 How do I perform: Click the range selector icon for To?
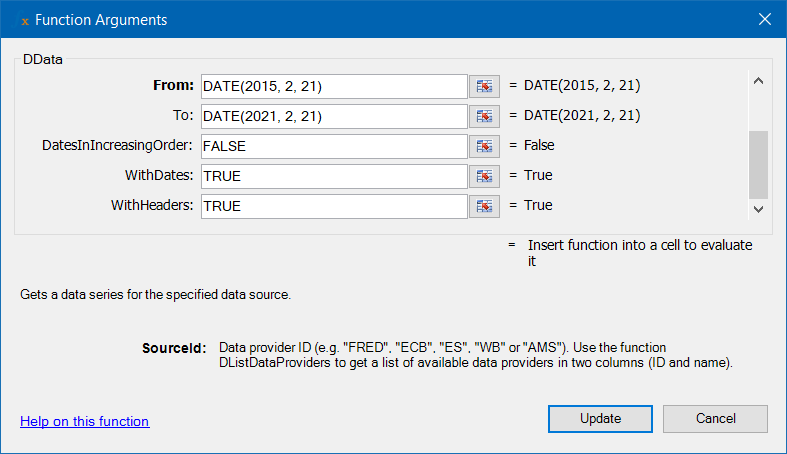(484, 116)
